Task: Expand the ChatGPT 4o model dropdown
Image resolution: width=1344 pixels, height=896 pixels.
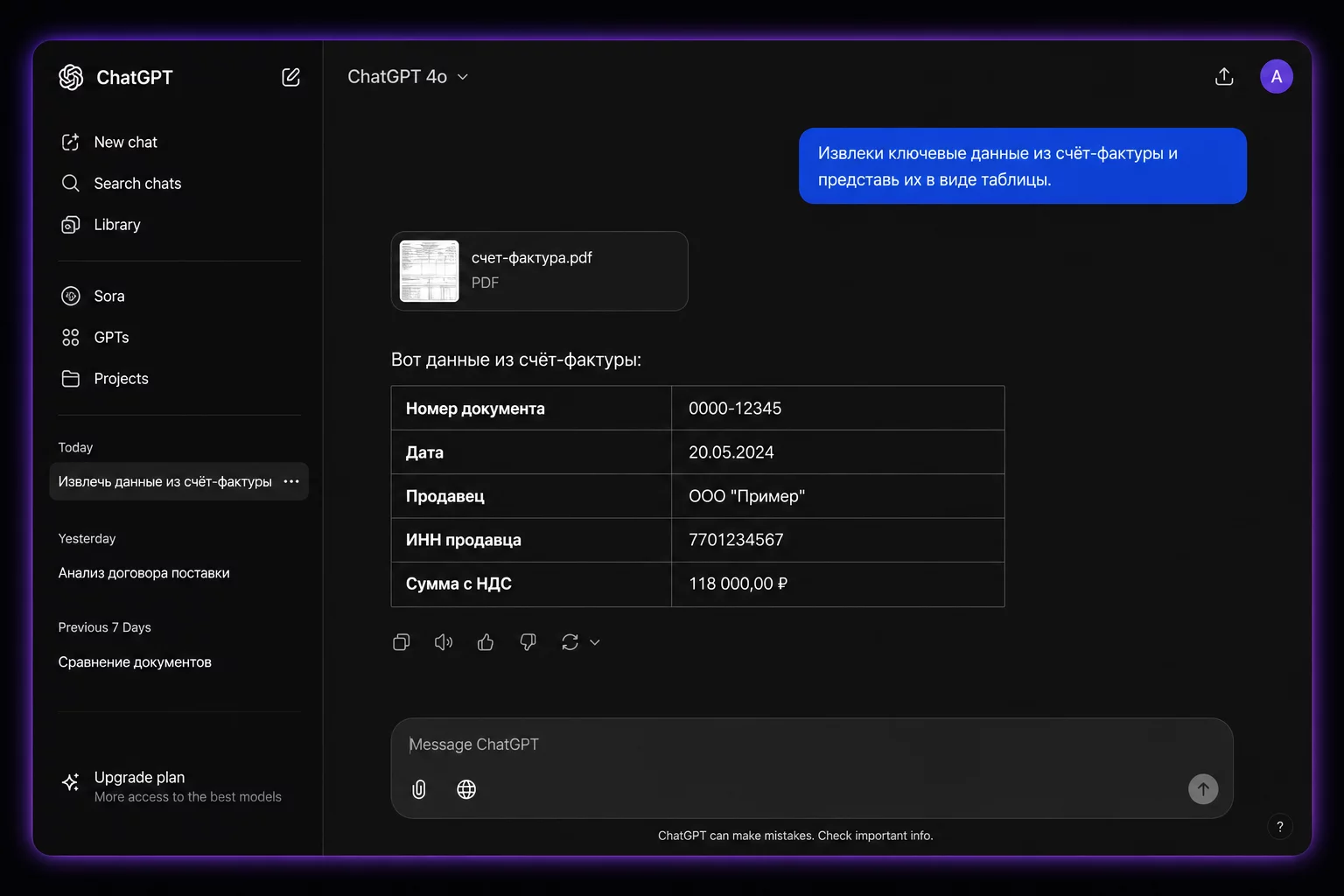Action: click(x=408, y=76)
